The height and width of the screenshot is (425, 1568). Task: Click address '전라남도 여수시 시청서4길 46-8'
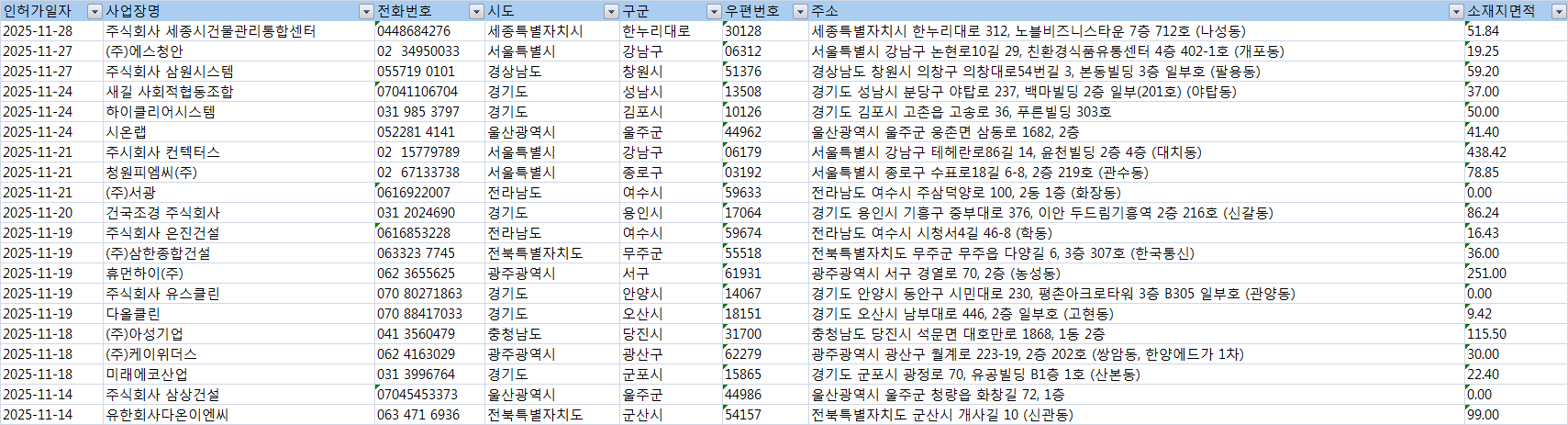[1137, 233]
